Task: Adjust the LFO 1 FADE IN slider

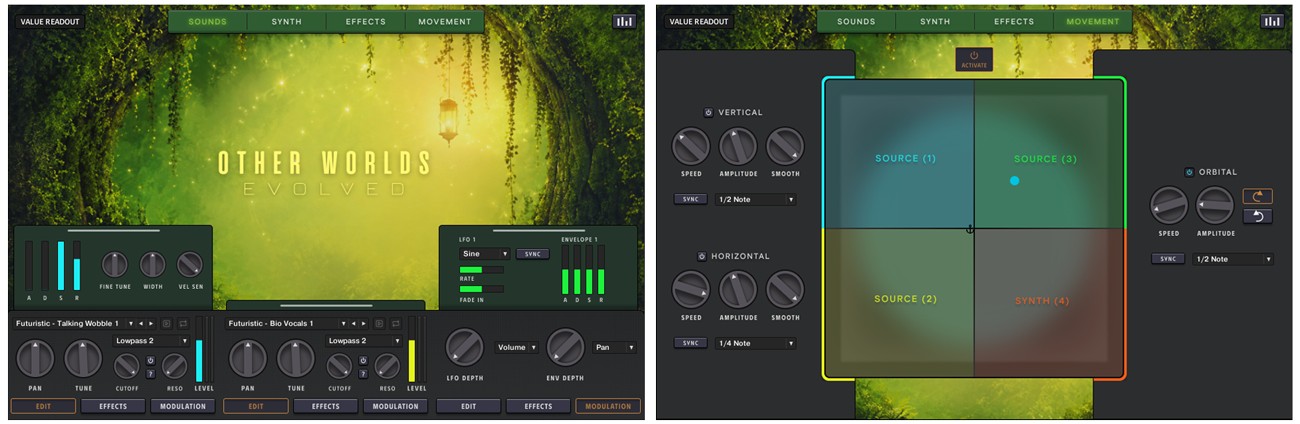Action: click(x=482, y=289)
